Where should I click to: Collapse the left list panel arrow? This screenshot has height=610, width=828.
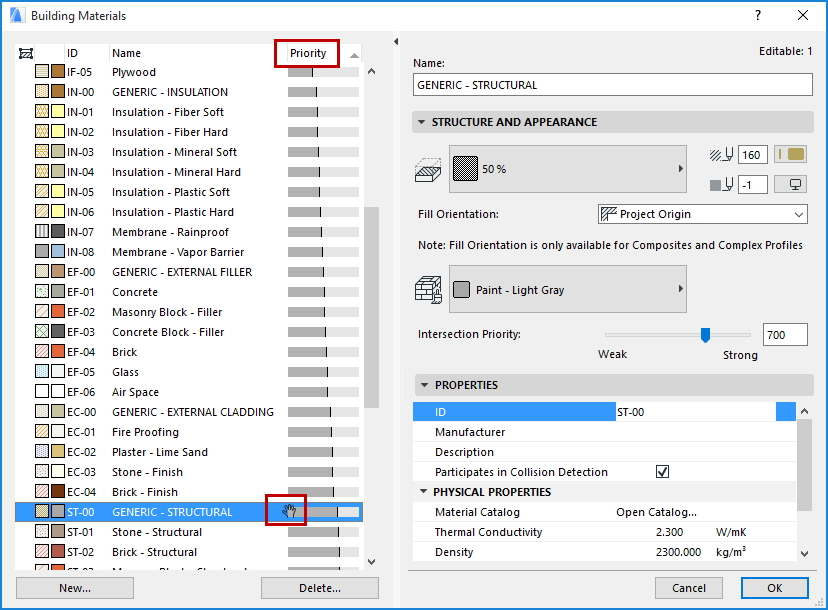click(x=396, y=41)
